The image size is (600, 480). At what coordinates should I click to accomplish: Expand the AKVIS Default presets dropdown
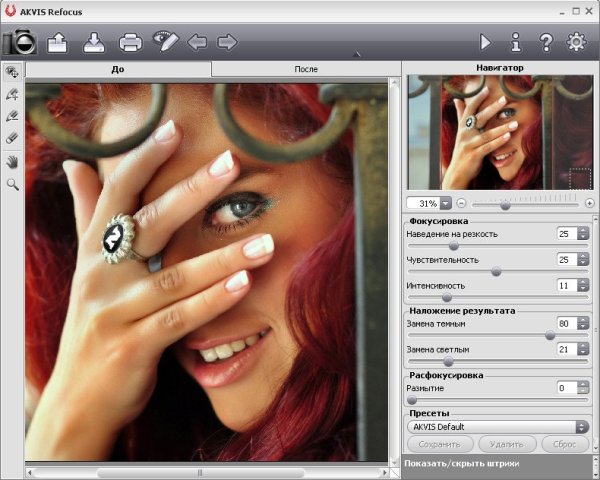pyautogui.click(x=582, y=427)
